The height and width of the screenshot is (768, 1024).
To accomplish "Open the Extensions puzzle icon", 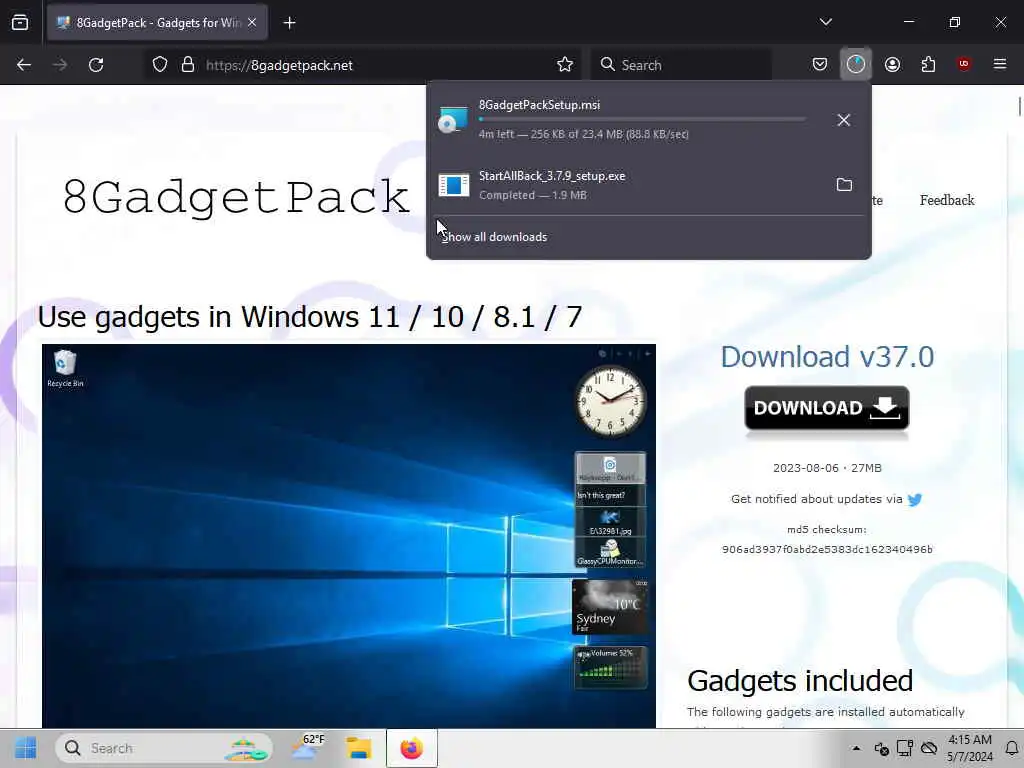I will [x=928, y=64].
